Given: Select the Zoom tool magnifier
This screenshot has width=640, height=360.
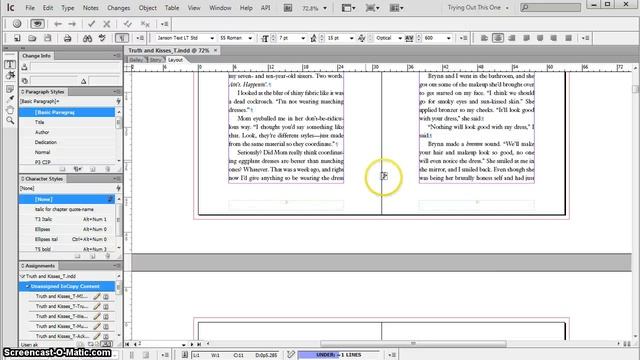Looking at the screenshot, I should (x=10, y=120).
